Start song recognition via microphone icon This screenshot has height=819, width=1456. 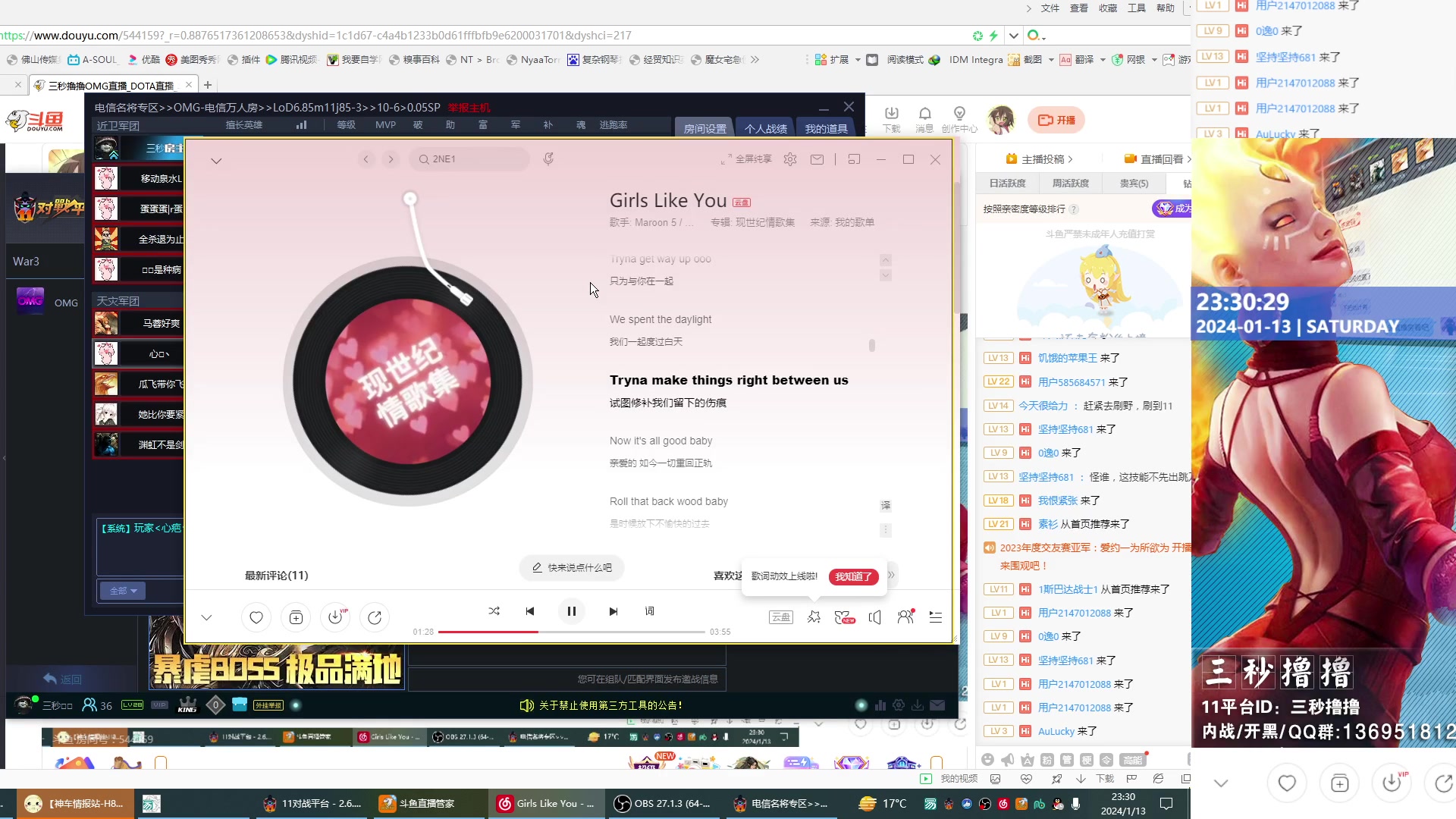point(548,158)
